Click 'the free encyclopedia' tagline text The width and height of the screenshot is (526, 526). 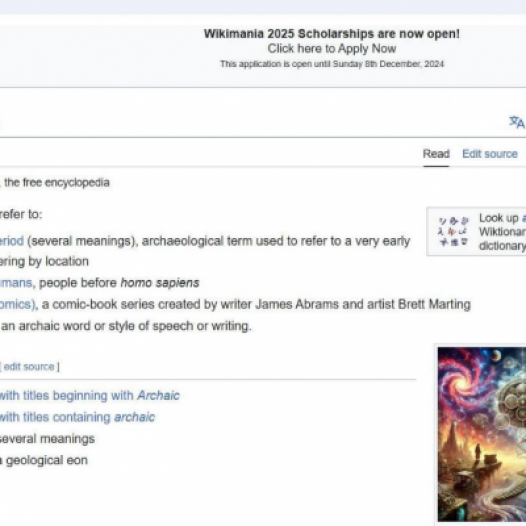(57, 182)
